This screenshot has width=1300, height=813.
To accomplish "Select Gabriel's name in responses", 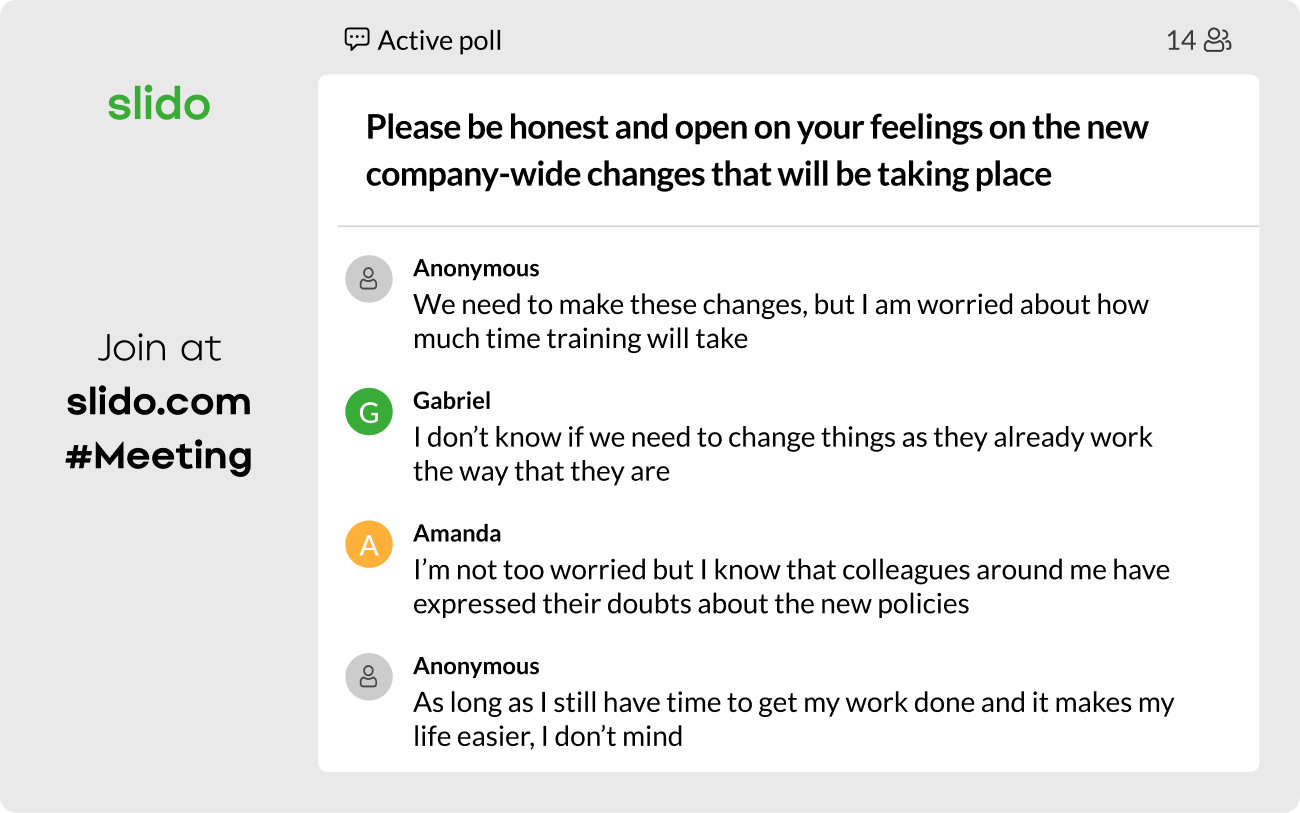I will tap(452, 401).
